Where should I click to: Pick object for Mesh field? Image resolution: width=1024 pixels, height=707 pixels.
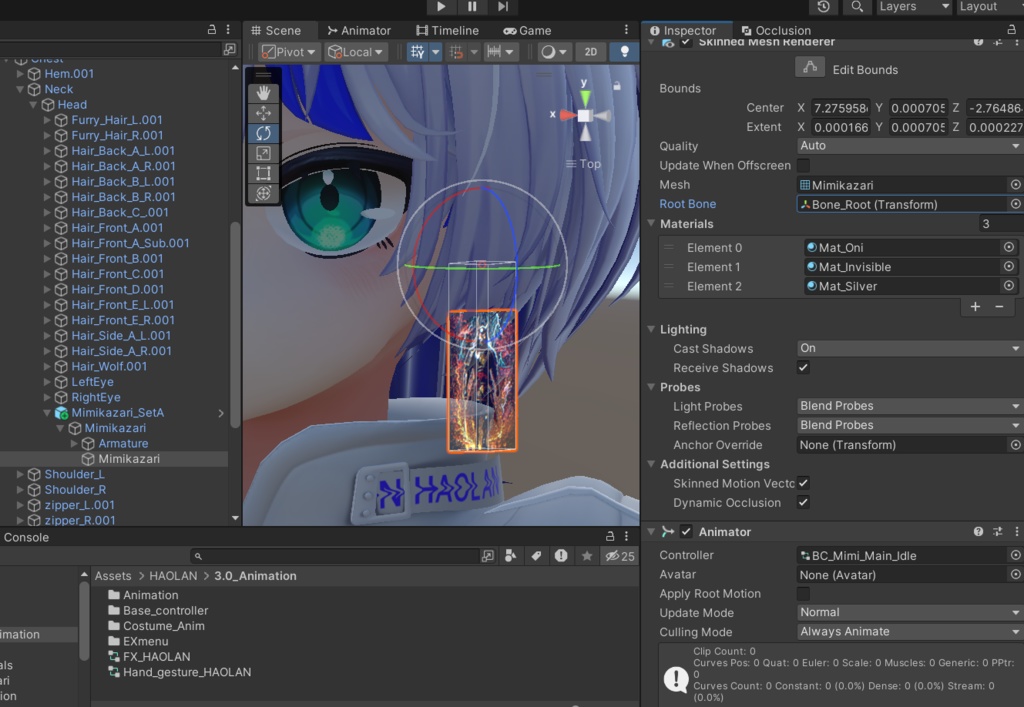click(x=1015, y=185)
